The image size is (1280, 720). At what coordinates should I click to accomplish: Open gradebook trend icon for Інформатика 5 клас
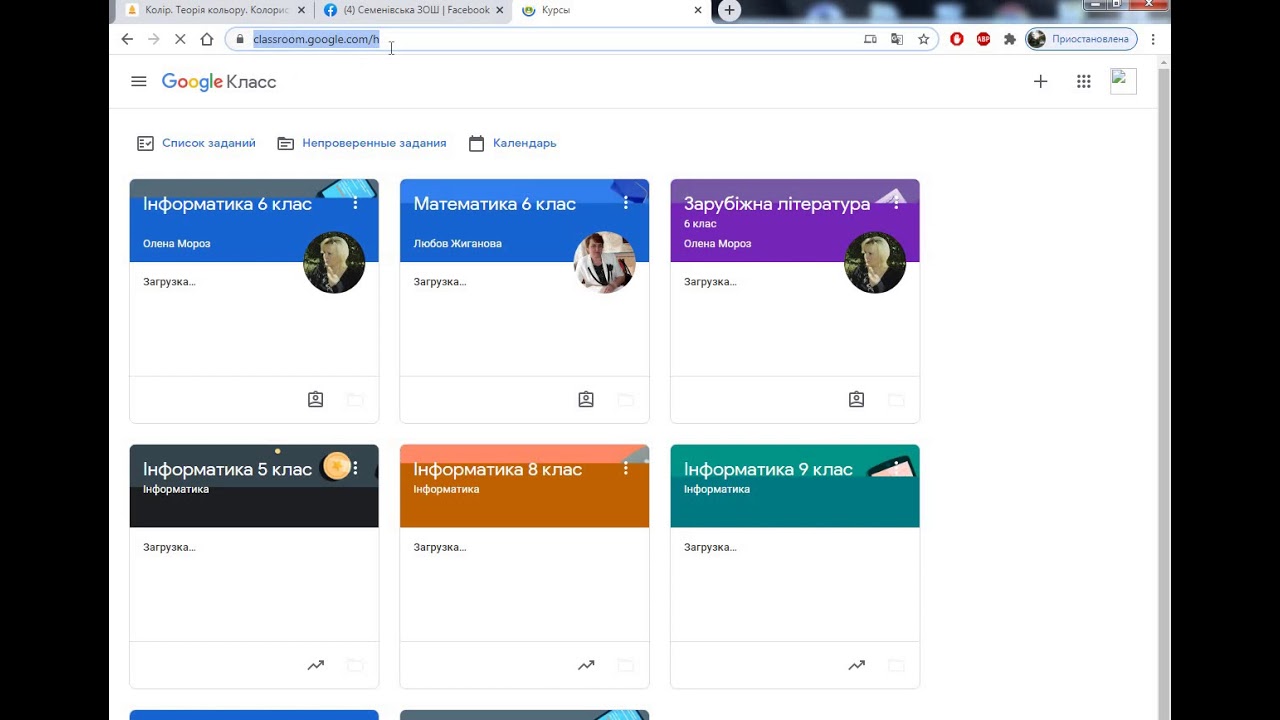(x=315, y=665)
